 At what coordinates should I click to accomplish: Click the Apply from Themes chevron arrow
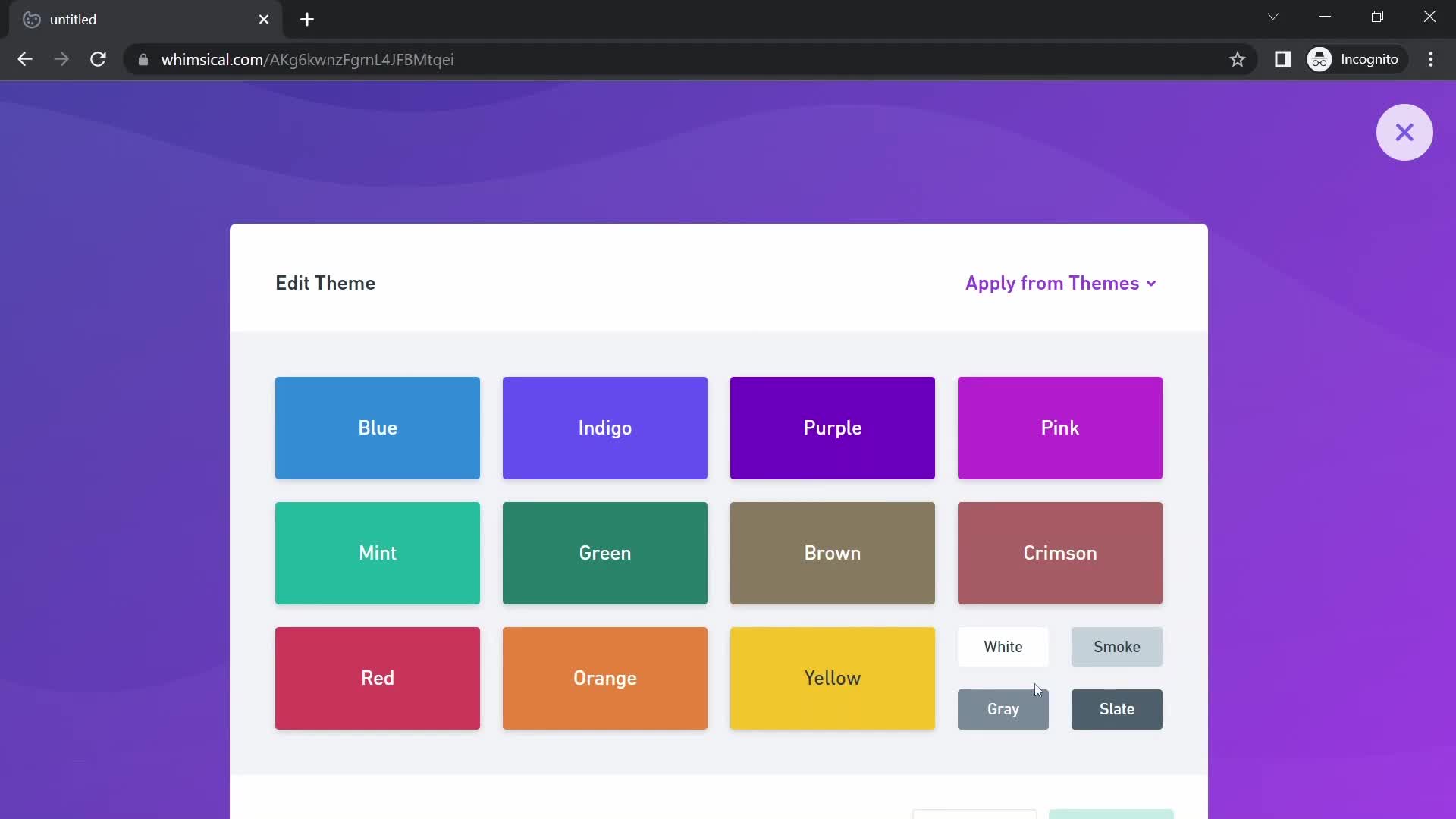click(1153, 284)
